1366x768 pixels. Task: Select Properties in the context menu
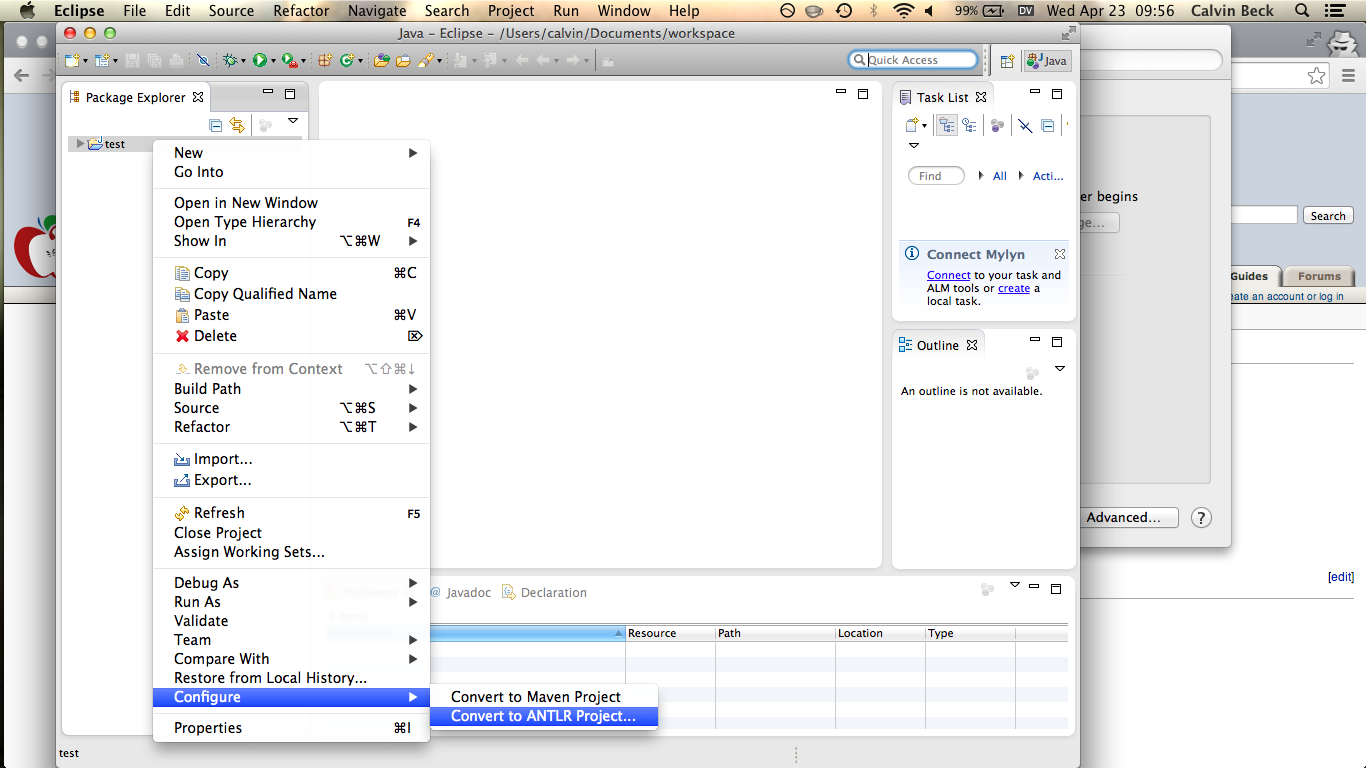[291, 728]
